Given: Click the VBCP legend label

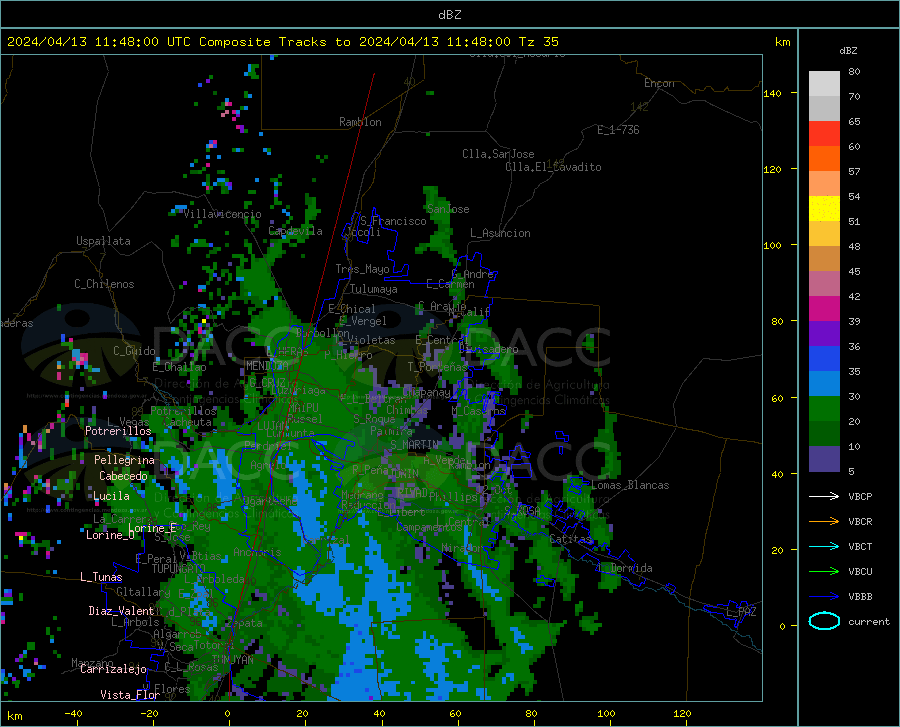Looking at the screenshot, I should tap(860, 496).
